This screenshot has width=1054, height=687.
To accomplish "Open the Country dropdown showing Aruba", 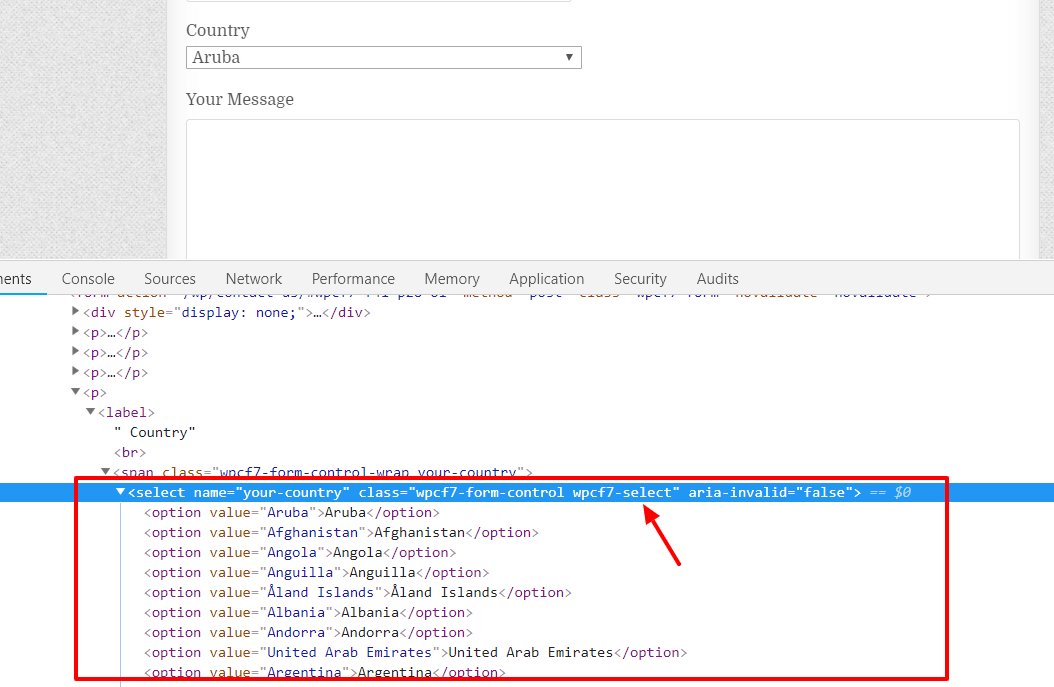I will [x=383, y=57].
